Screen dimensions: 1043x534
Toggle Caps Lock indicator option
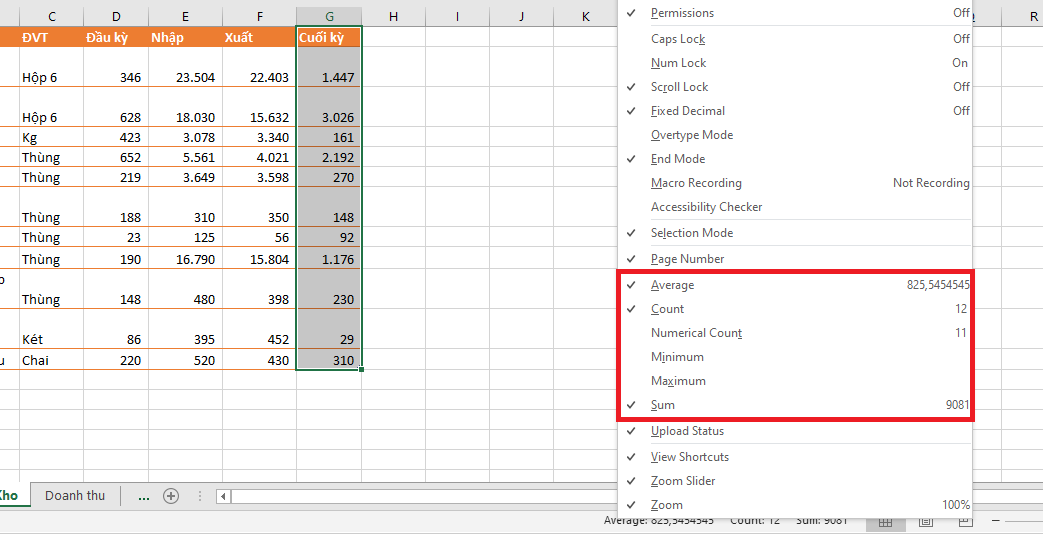677,39
